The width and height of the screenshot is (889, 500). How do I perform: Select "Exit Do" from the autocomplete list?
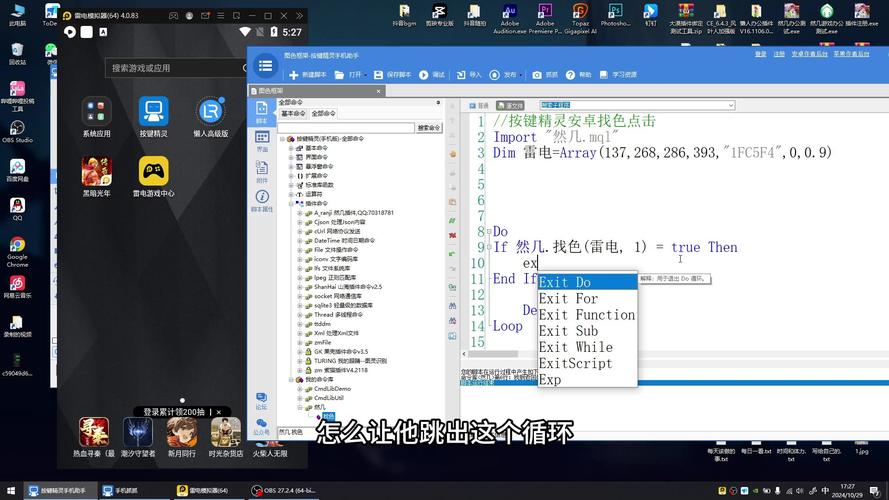(586, 282)
